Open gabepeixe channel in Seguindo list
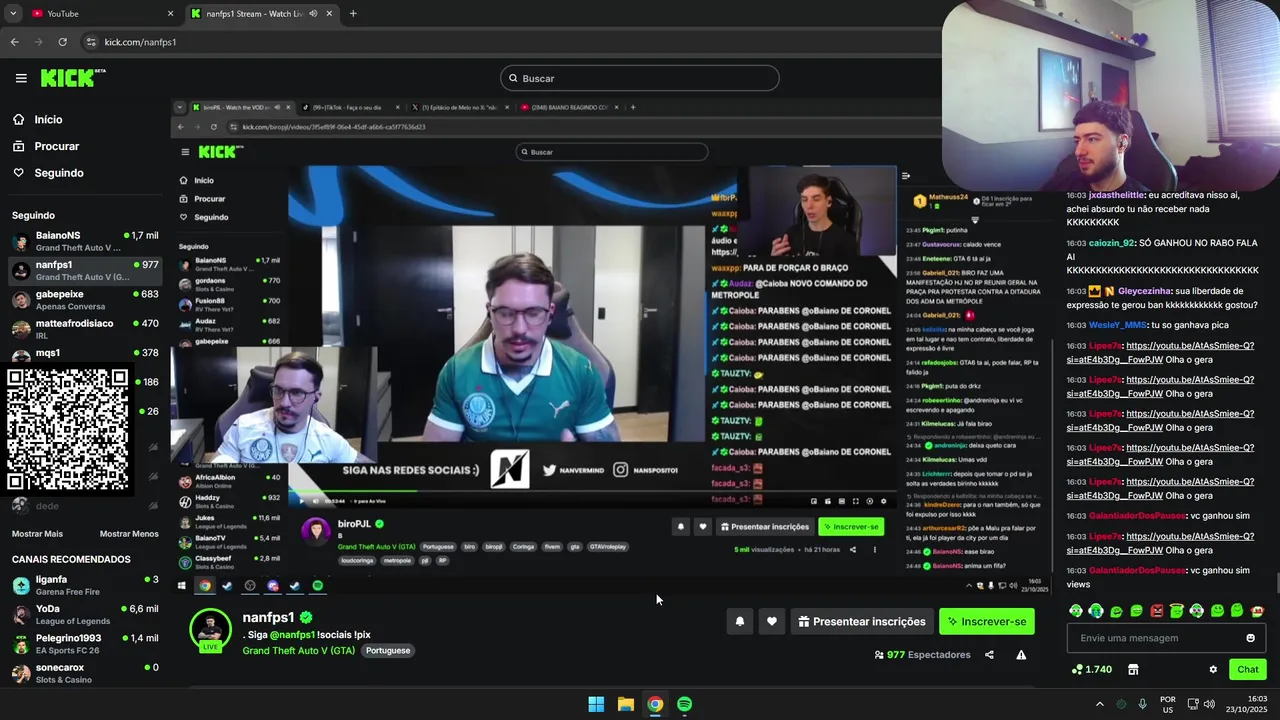The image size is (1280, 720). pos(84,300)
